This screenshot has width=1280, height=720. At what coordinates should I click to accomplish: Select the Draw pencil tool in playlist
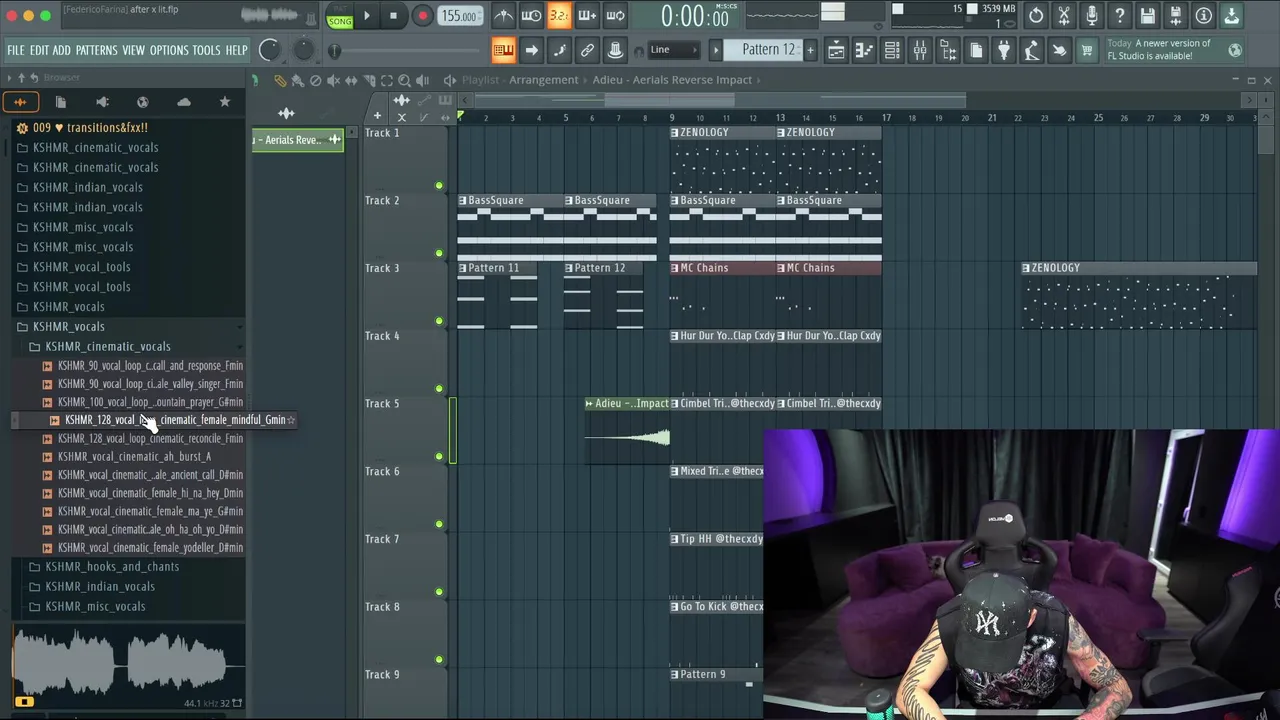tap(280, 81)
